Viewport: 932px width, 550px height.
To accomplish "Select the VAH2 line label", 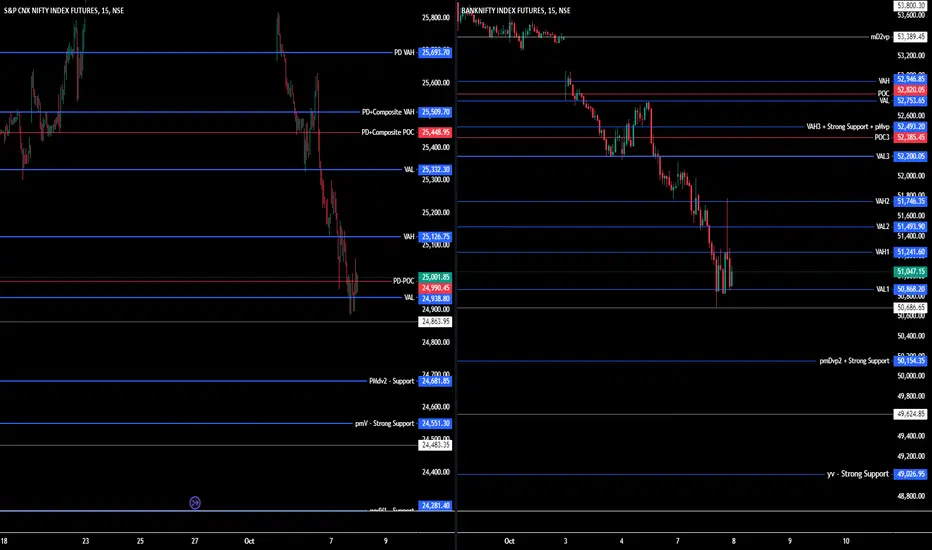I will [882, 201].
